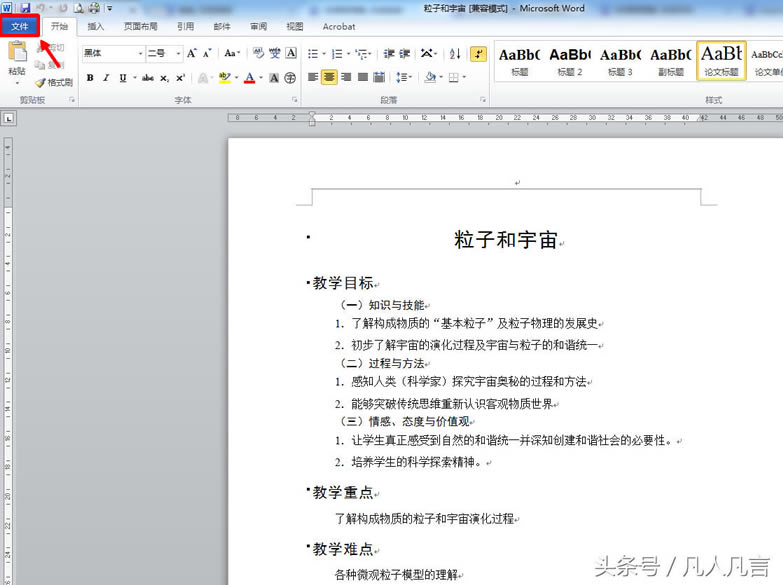783x585 pixels.
Task: Toggle Bold formatting
Action: coord(90,78)
